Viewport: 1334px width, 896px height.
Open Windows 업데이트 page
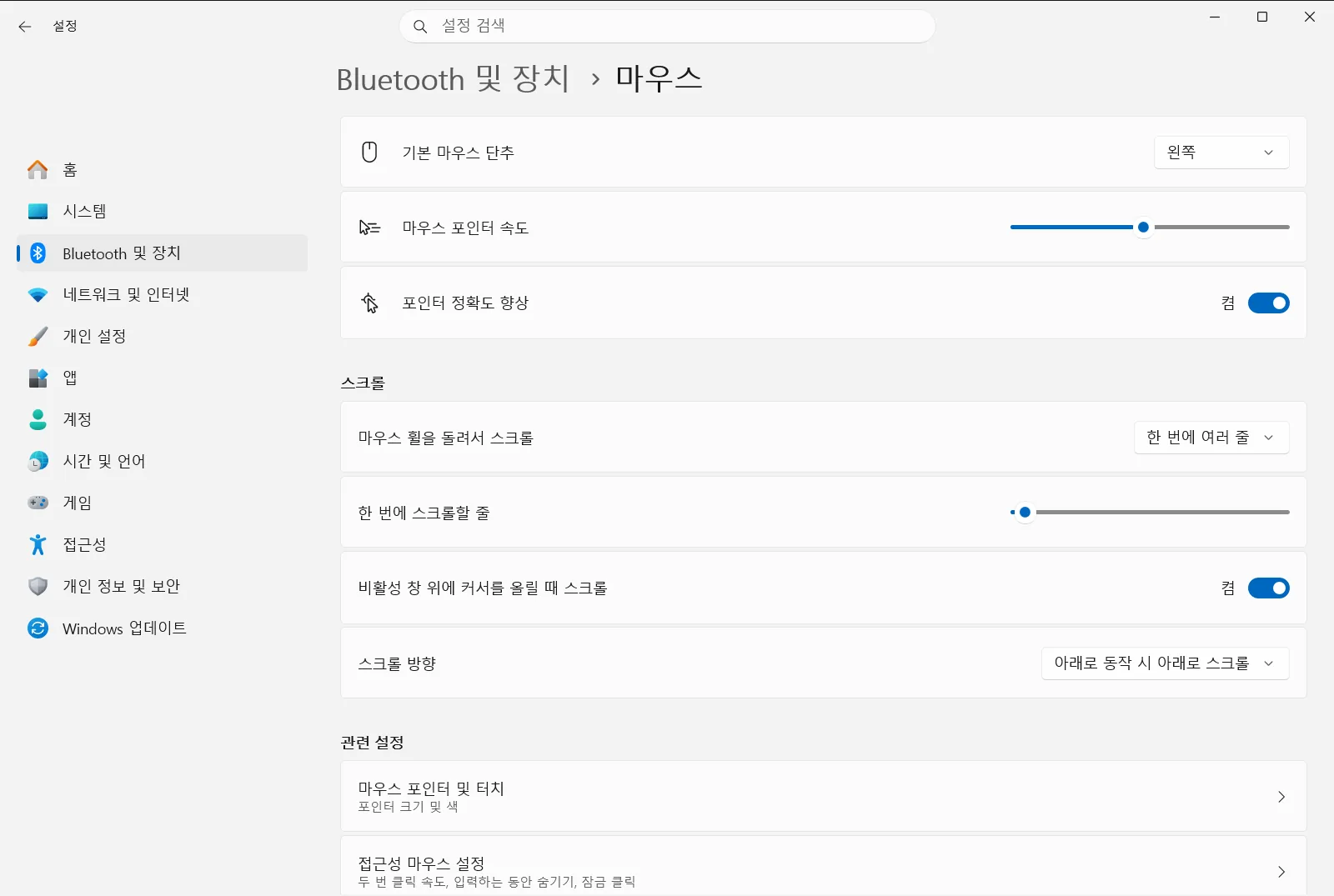[163, 628]
